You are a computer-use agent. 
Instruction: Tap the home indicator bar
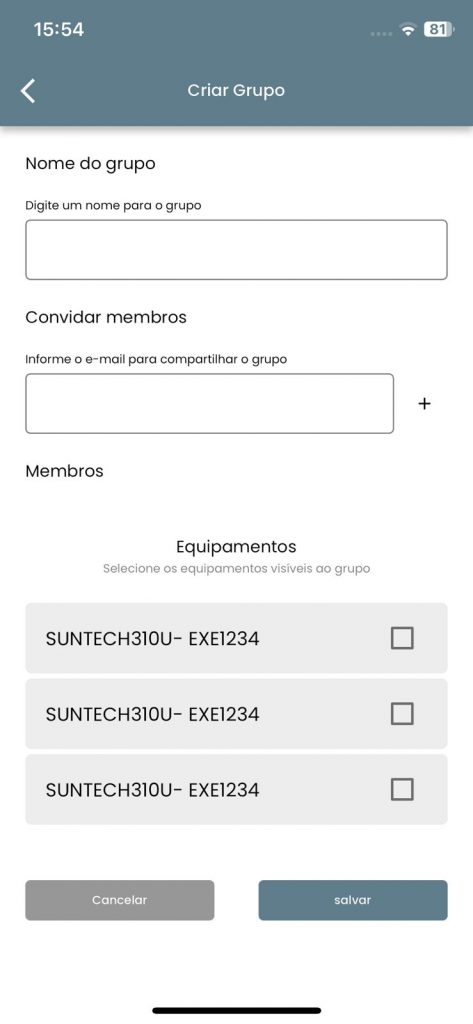click(236, 1010)
